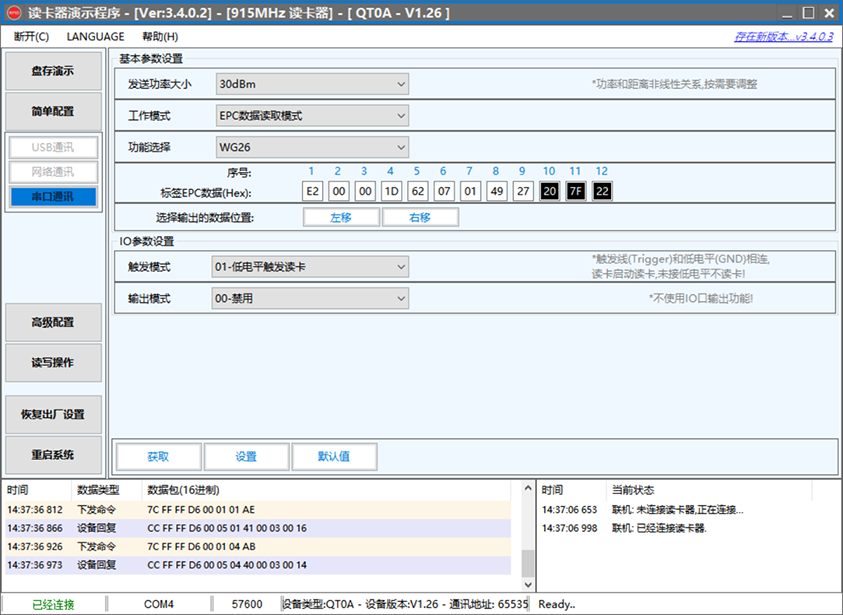Expand the 工作模式 dropdown
The height and width of the screenshot is (615, 843).
(x=312, y=116)
